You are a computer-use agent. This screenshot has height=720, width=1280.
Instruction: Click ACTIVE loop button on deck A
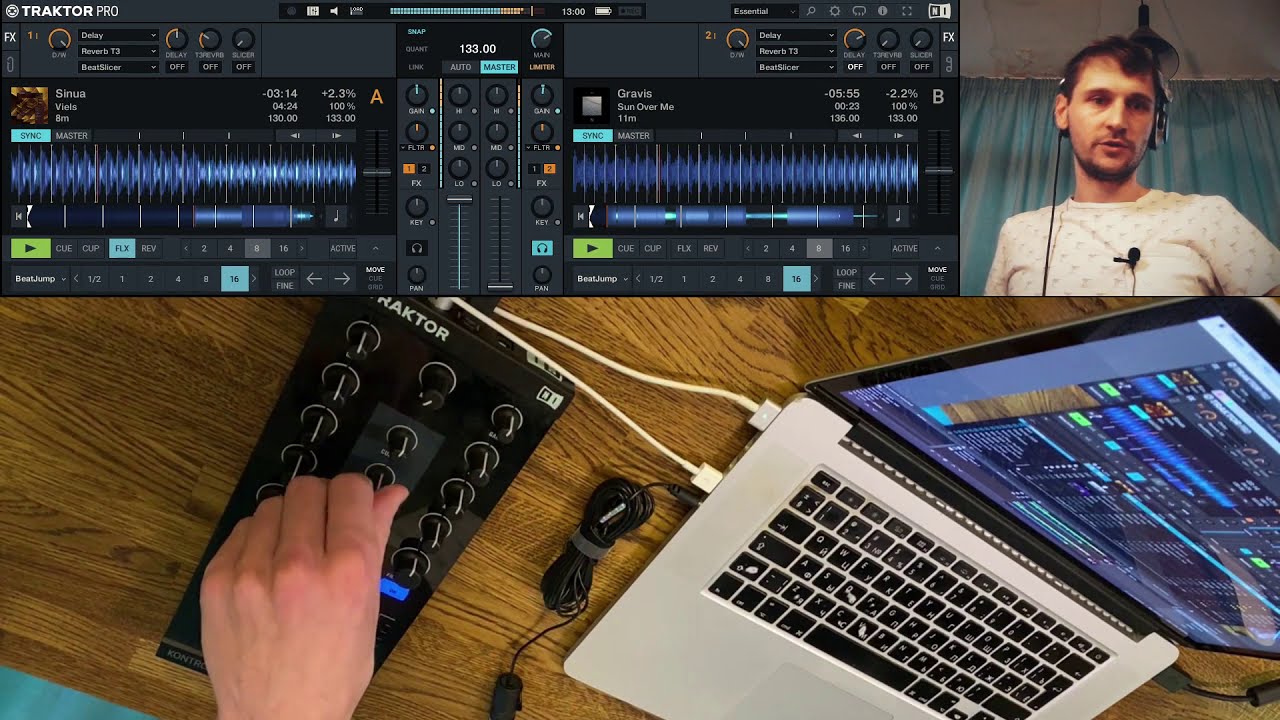[343, 248]
